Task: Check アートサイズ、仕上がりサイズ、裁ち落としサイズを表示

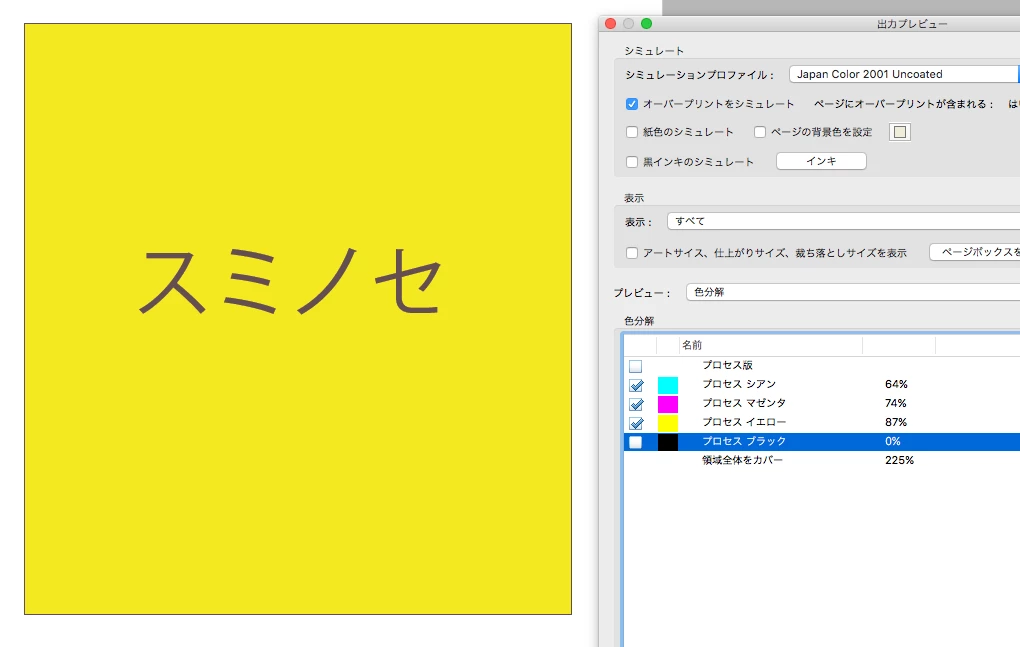Action: [632, 253]
